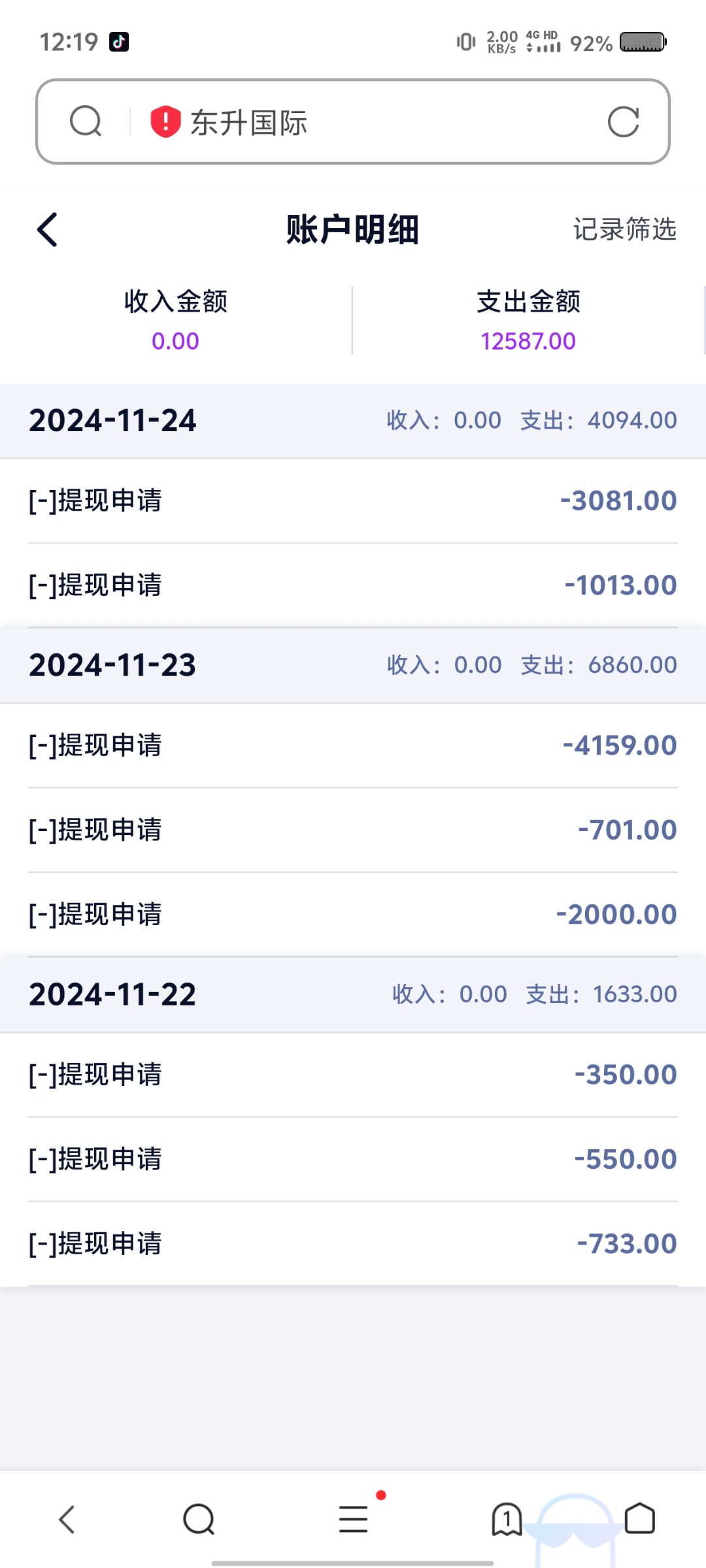This screenshot has width=706, height=1568.
Task: Open 记录筛选 filter options
Action: [624, 229]
